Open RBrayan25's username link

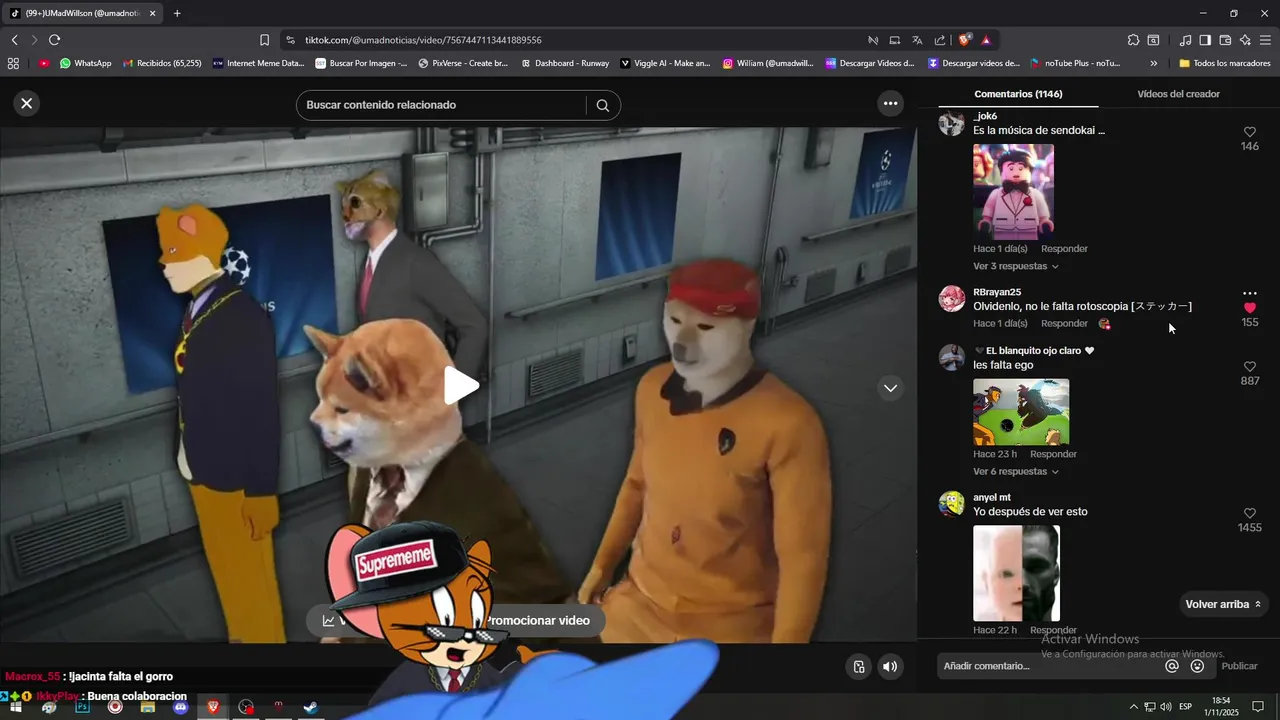click(997, 292)
